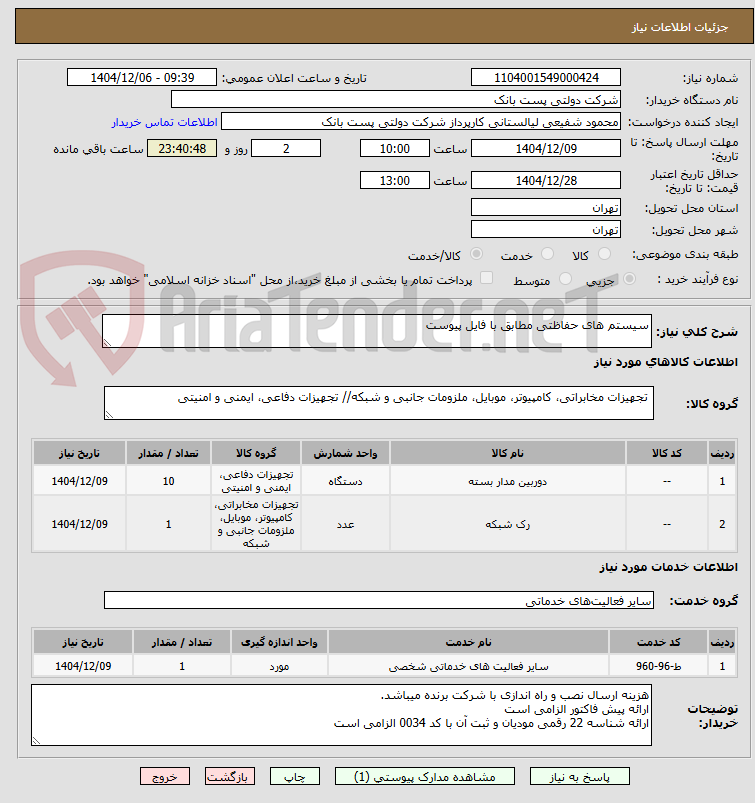Select the متوسط purchase type radio
755x803 pixels.
coord(565,279)
